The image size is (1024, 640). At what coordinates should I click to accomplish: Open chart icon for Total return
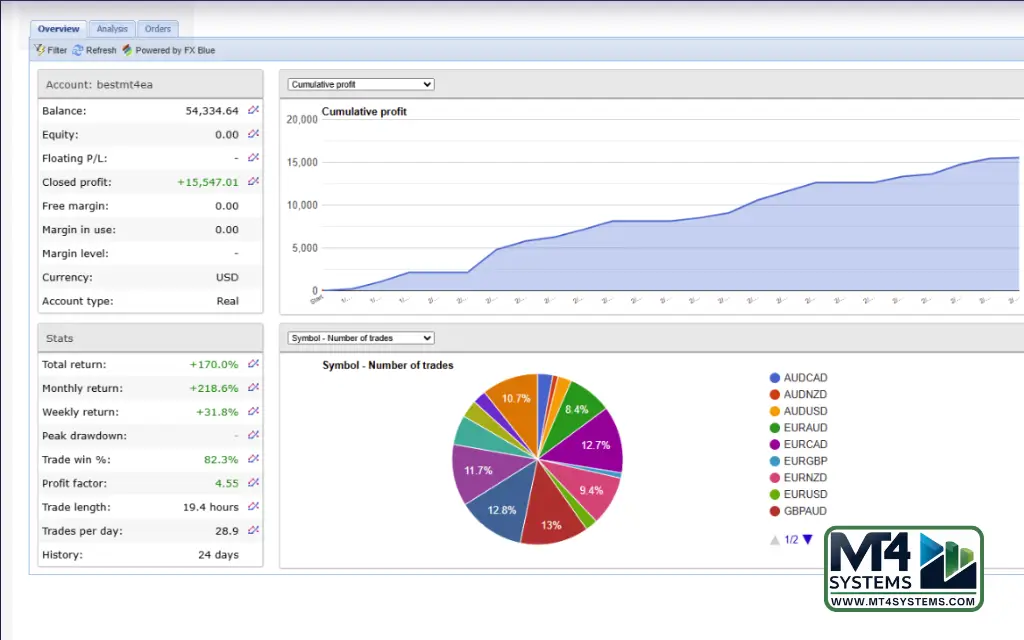pyautogui.click(x=253, y=364)
